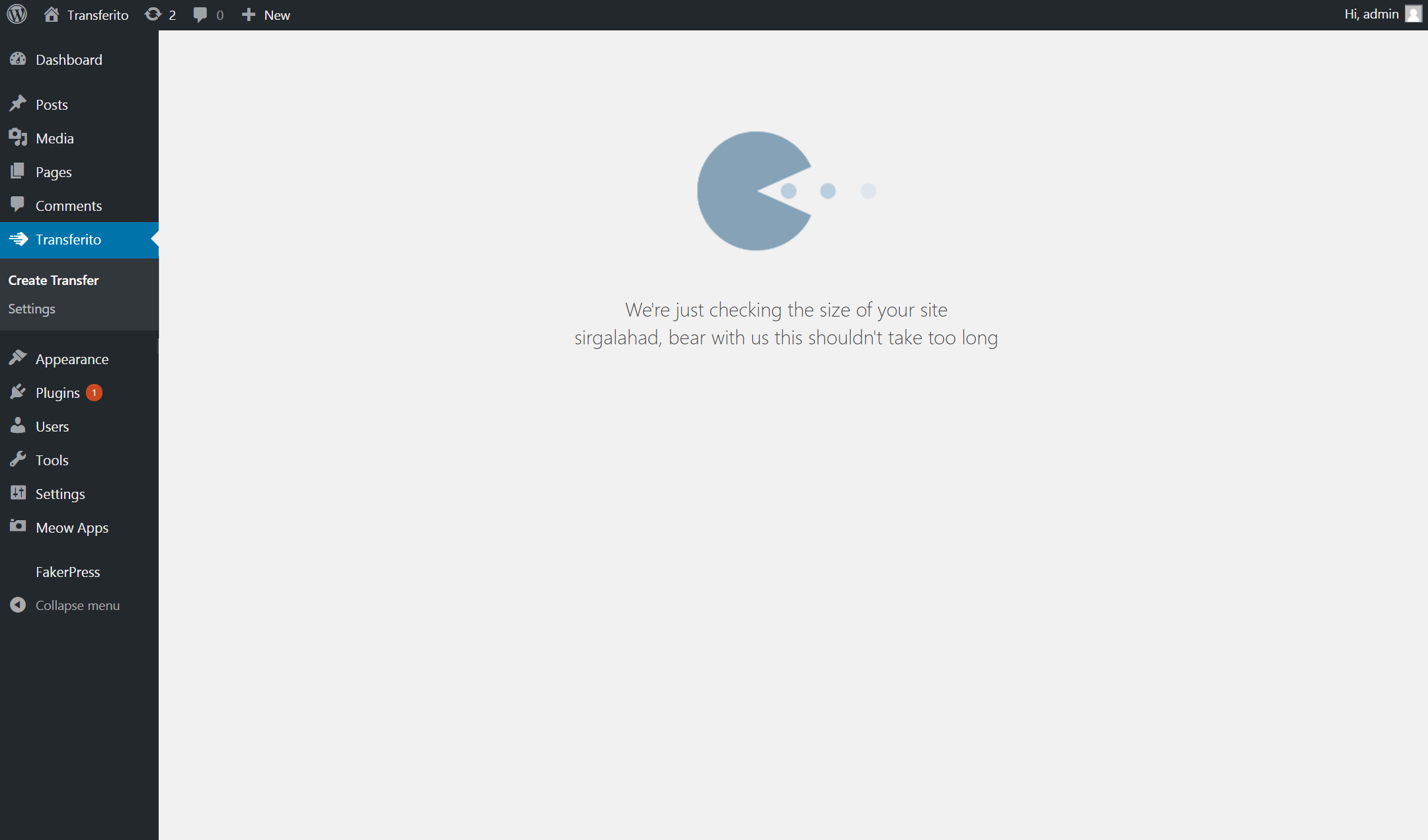Click the Hi admin user menu

point(1379,15)
